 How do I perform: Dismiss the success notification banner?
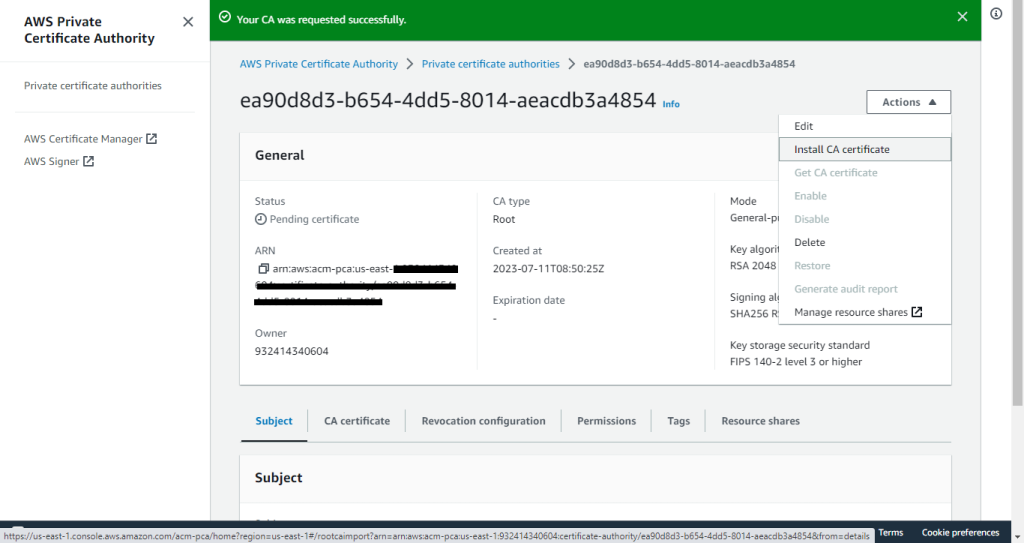click(x=962, y=17)
